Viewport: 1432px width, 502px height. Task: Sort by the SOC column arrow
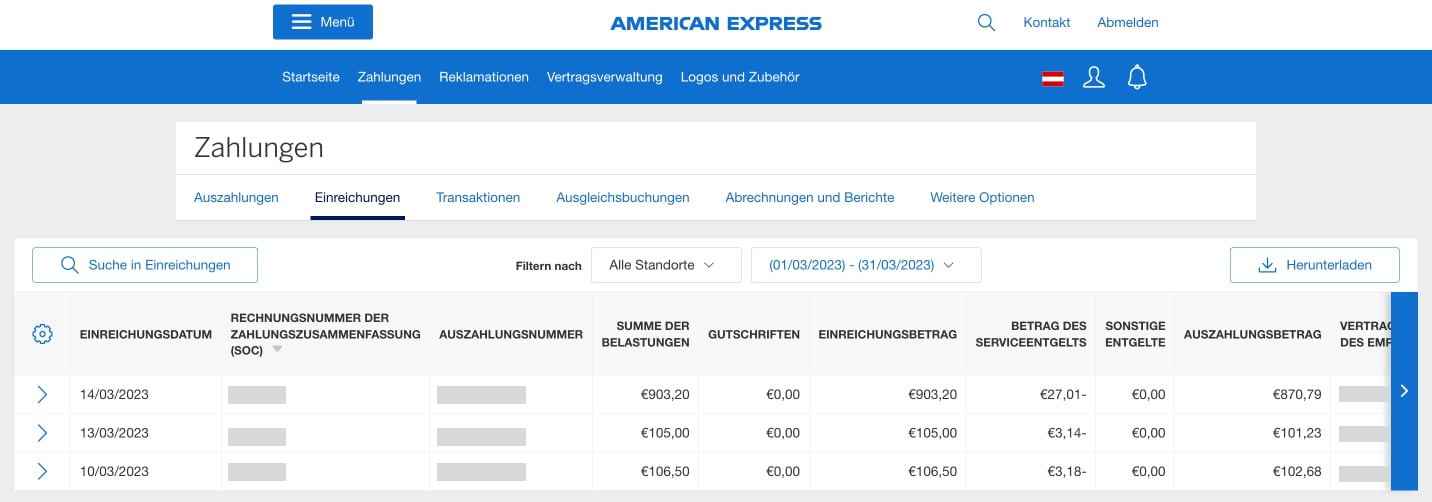click(277, 350)
